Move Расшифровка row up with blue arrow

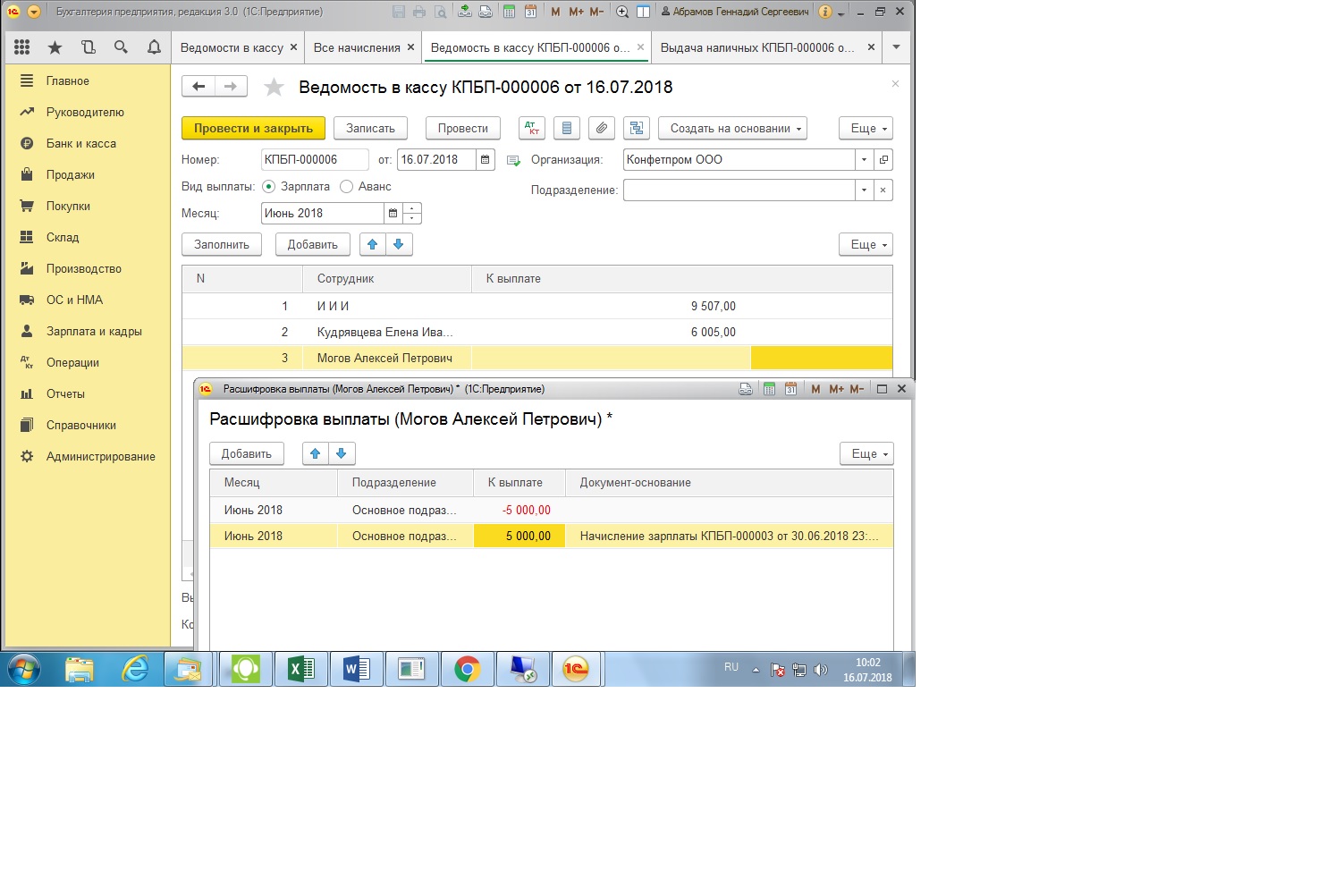click(315, 453)
